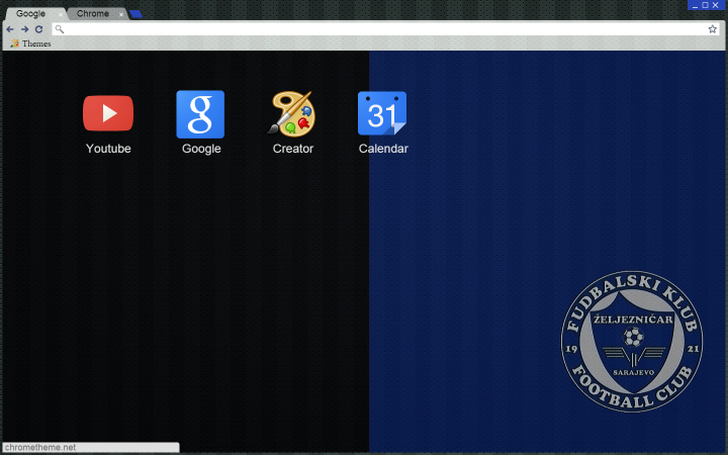Open the Youtube app icon
728x455 pixels.
pyautogui.click(x=108, y=113)
